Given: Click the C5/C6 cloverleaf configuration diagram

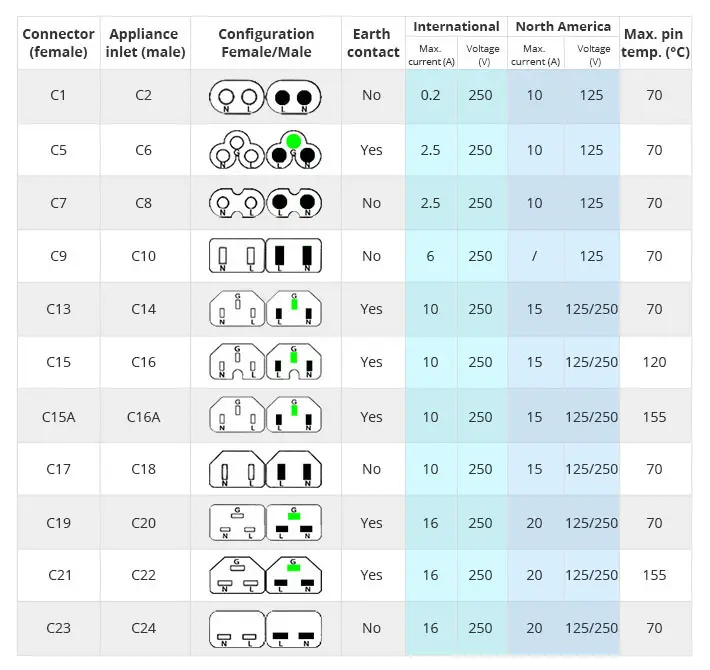Looking at the screenshot, I should pyautogui.click(x=265, y=150).
